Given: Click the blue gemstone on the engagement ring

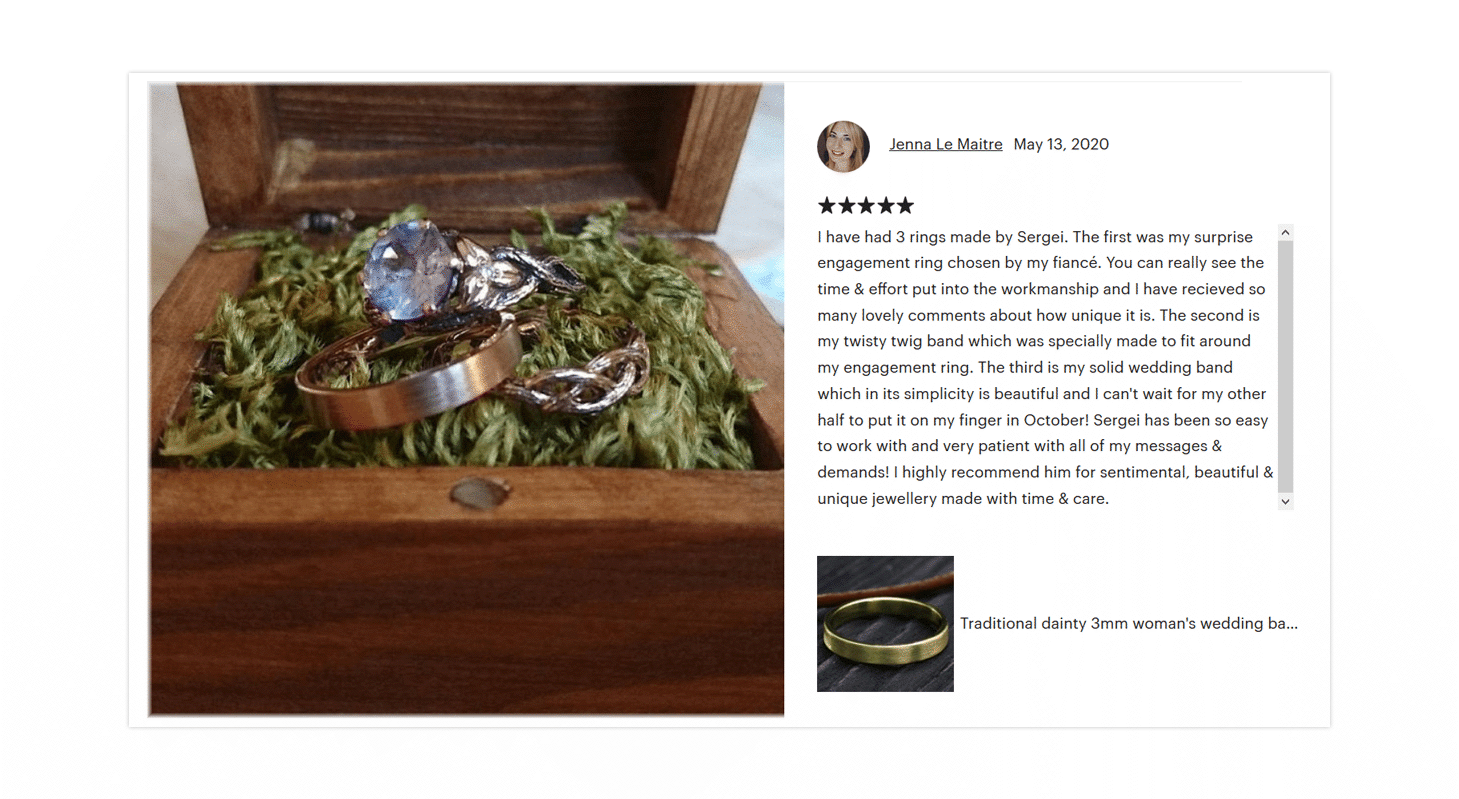Looking at the screenshot, I should [x=403, y=266].
